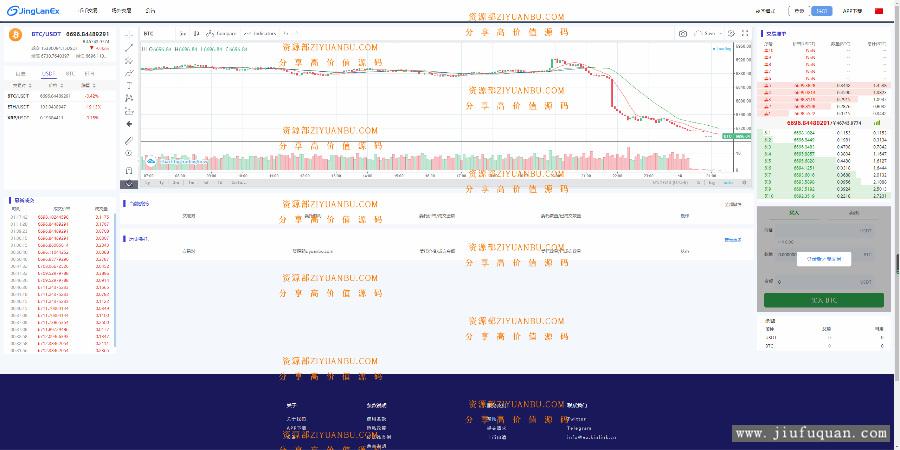Open the Save dropdown arrow
Screen dimensions: 900x450
tap(720, 33)
